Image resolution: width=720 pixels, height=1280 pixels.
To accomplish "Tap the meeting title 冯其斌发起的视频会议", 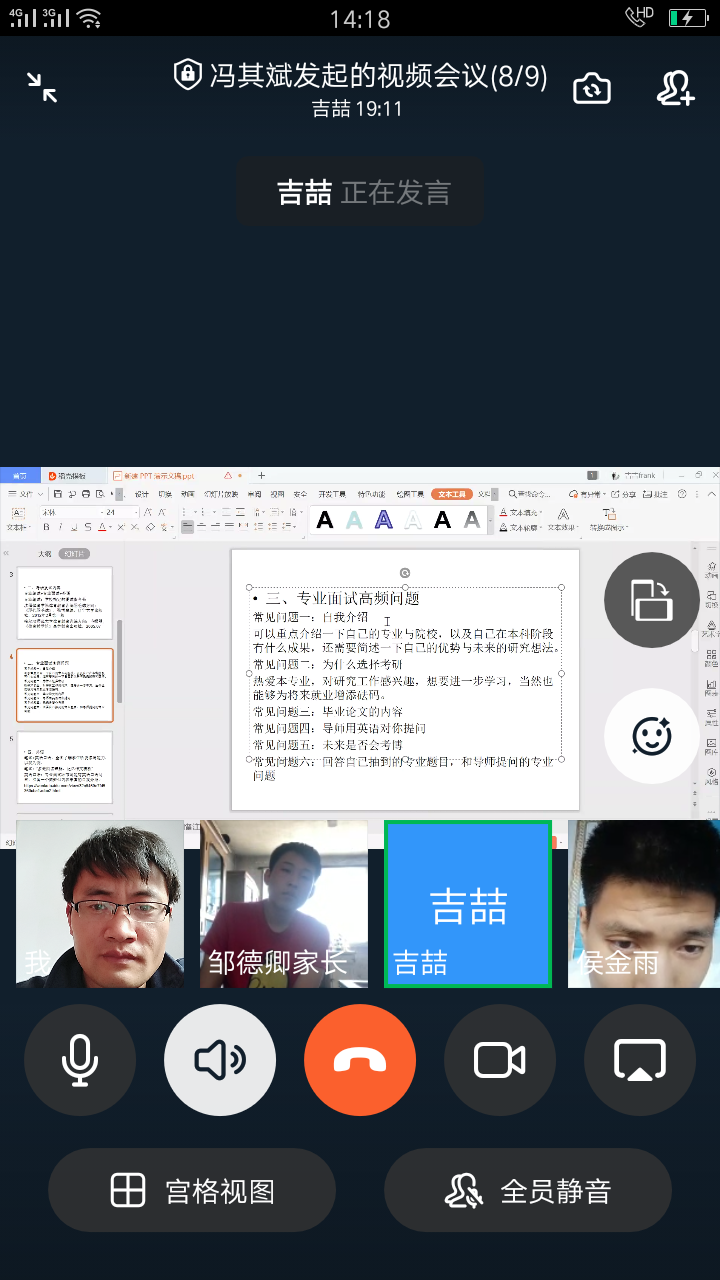I will pos(377,76).
